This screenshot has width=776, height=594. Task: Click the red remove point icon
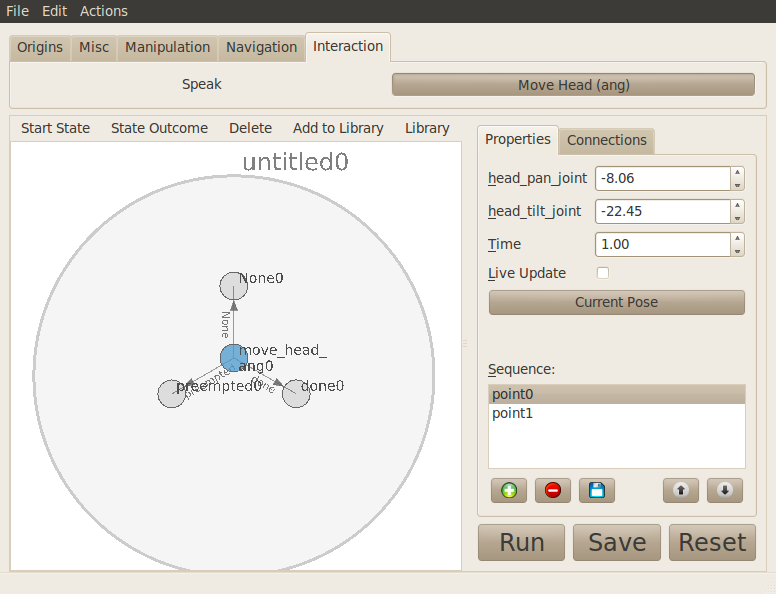point(553,490)
